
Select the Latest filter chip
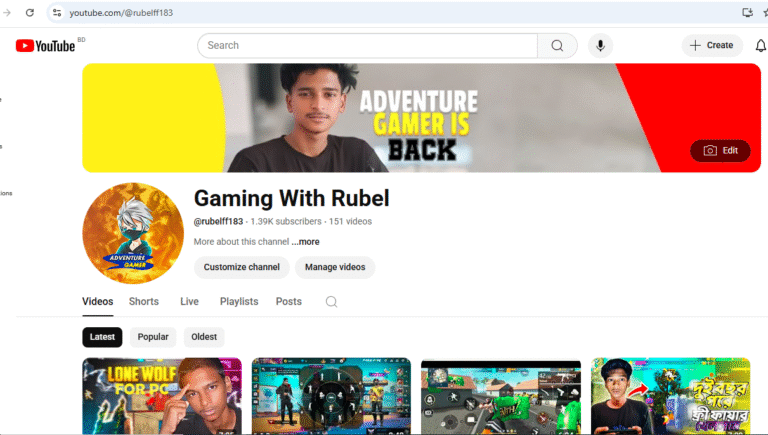tap(102, 337)
